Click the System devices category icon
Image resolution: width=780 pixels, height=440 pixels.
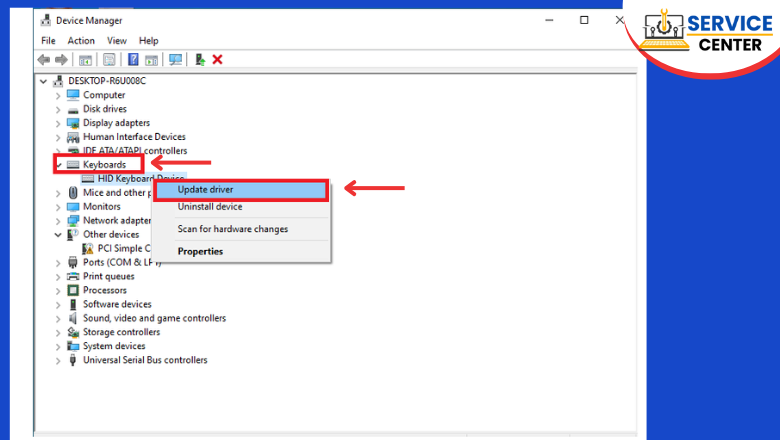(x=73, y=346)
